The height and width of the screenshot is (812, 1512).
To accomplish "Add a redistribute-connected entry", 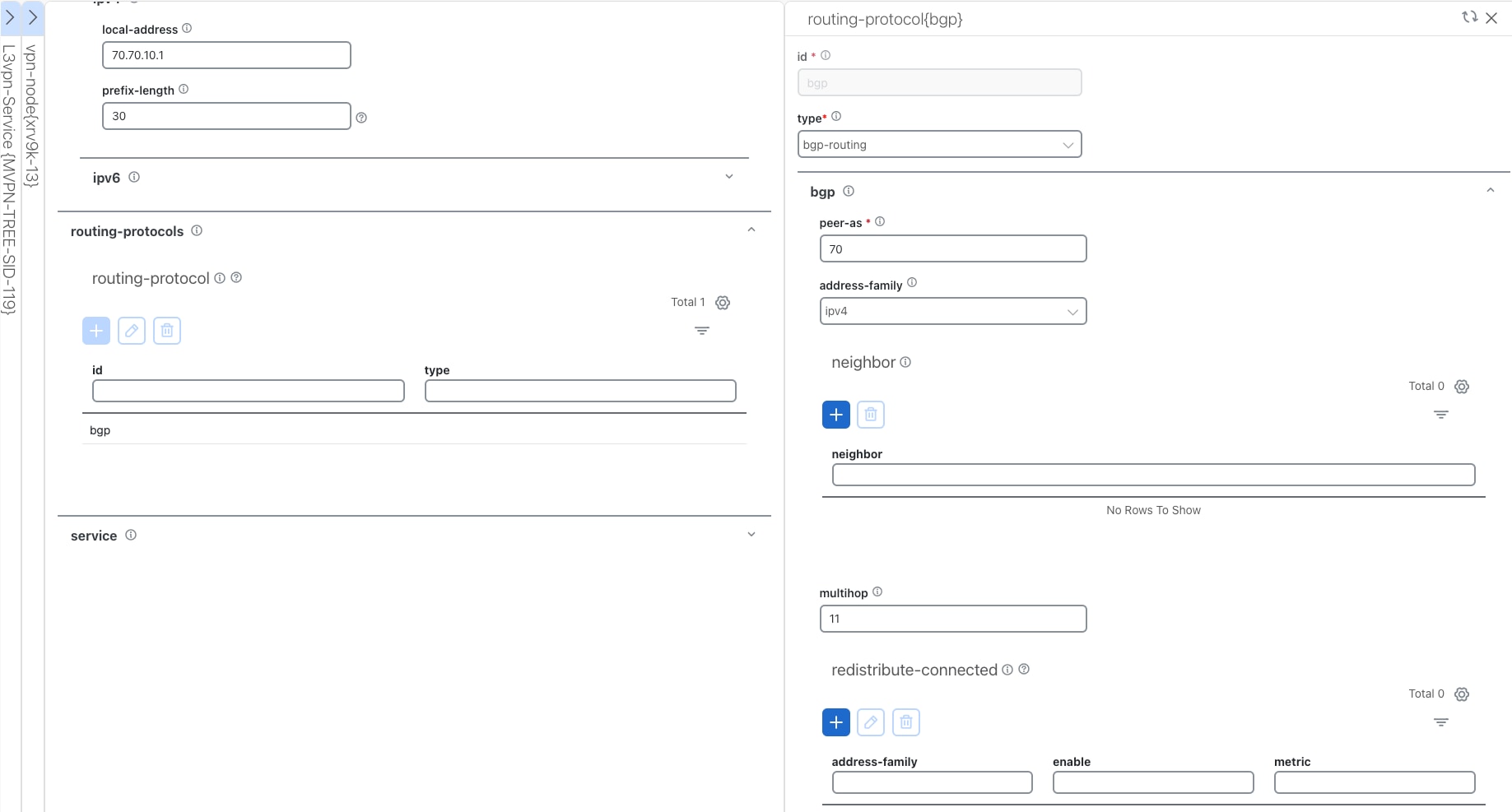I will [835, 722].
